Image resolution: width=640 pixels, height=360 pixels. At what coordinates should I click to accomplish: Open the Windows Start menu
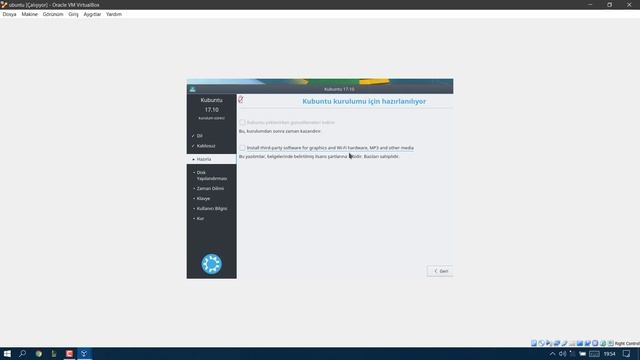pos(7,354)
